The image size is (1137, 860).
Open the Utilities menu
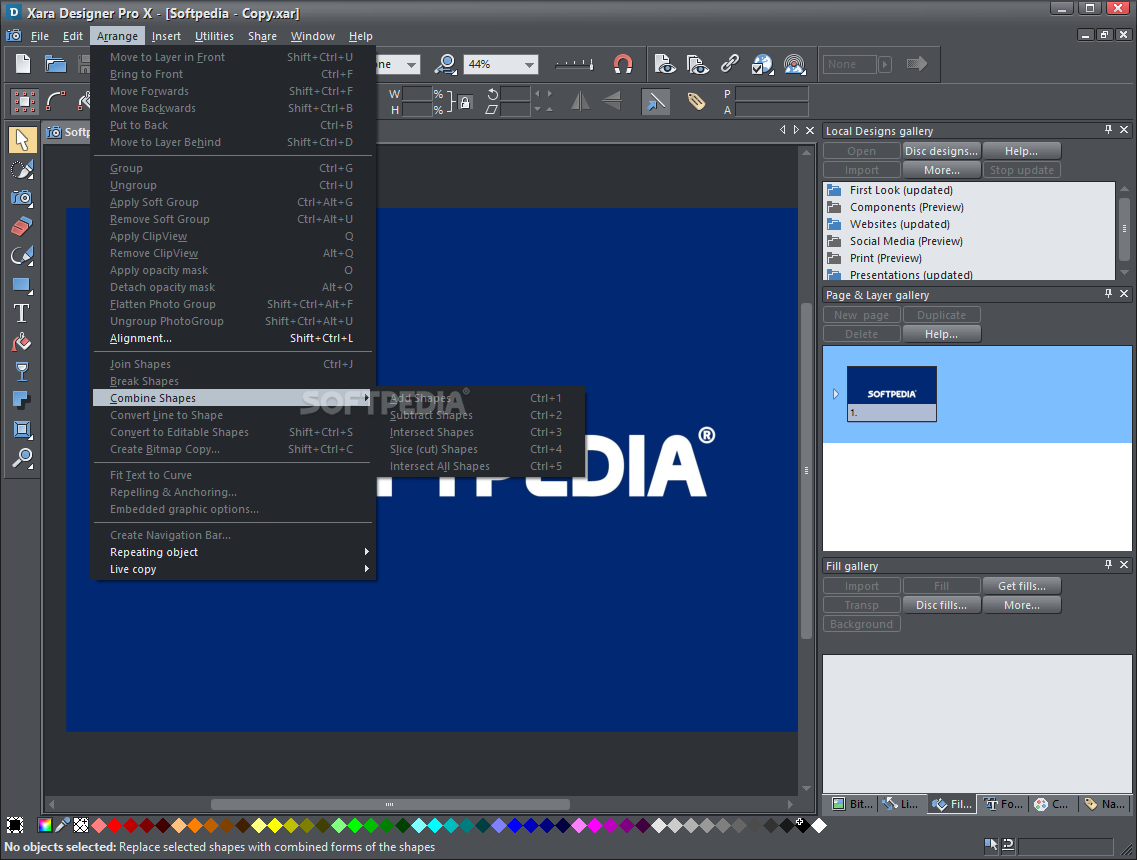pyautogui.click(x=214, y=36)
